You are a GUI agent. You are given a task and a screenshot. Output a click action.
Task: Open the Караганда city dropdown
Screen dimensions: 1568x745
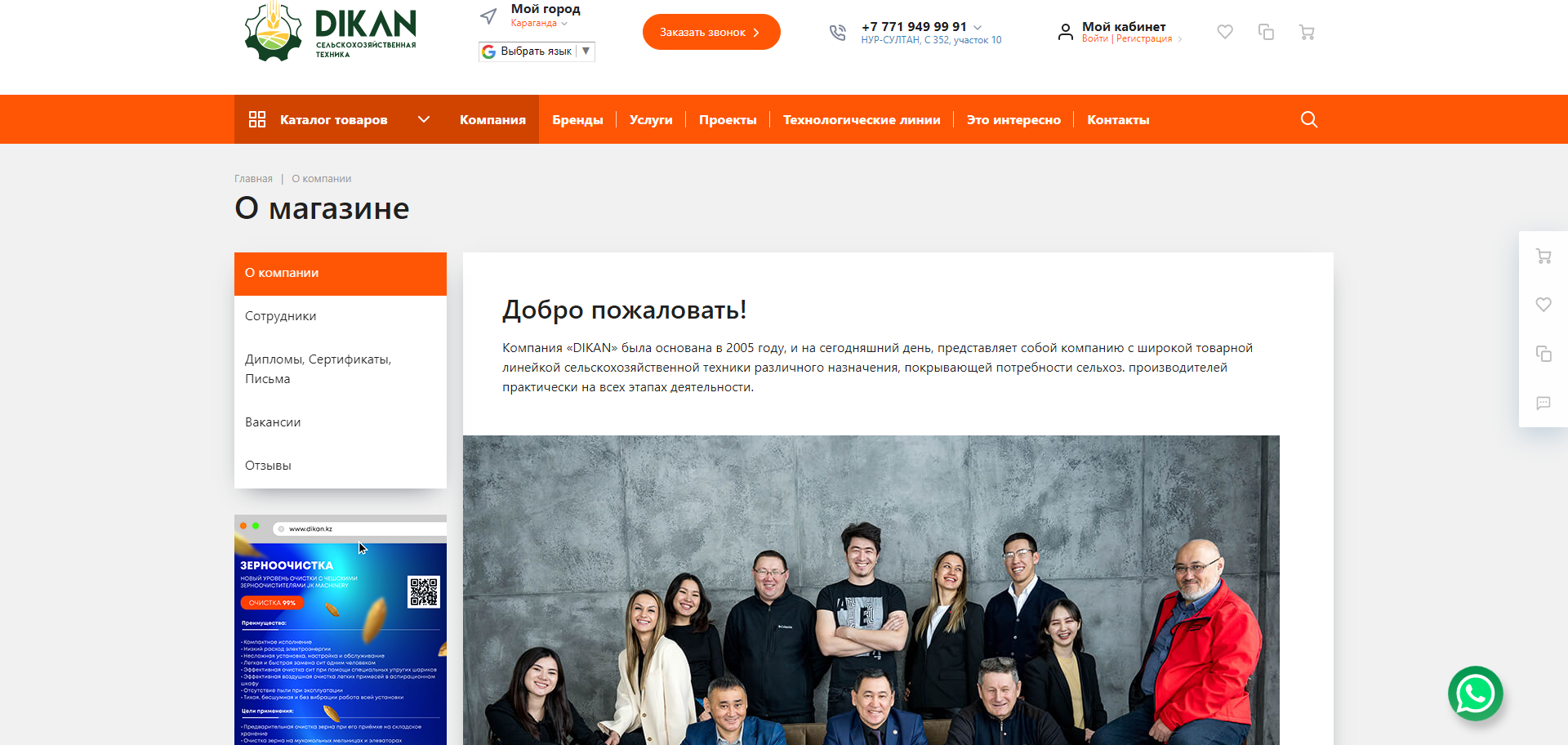(x=539, y=23)
